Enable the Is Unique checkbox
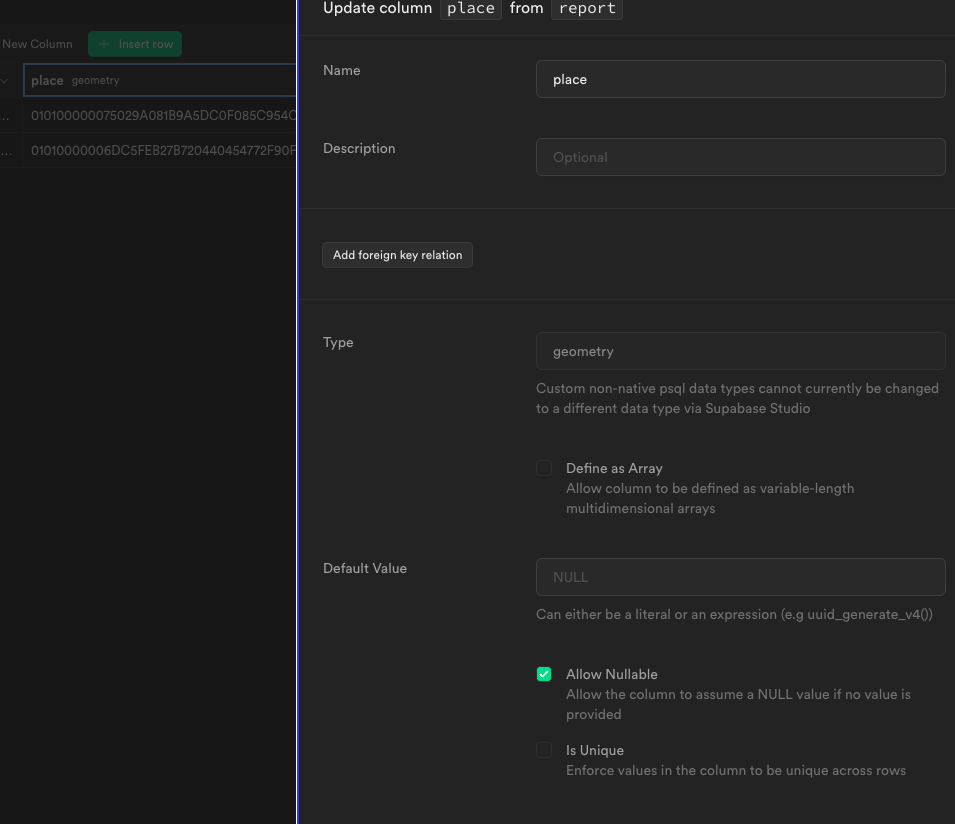The width and height of the screenshot is (955, 824). (544, 750)
